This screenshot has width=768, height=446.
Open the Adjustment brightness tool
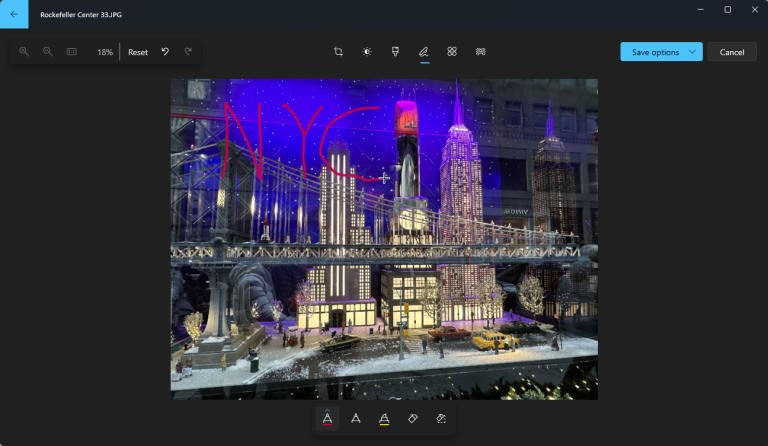tap(367, 51)
